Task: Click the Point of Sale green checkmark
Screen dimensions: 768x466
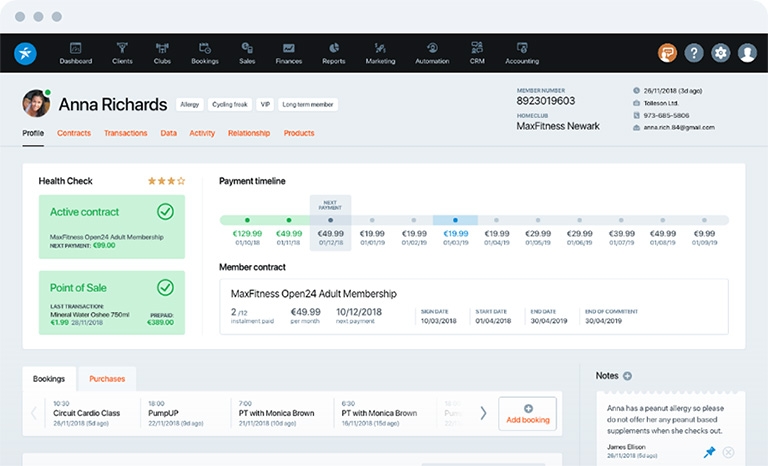Action: coord(165,288)
